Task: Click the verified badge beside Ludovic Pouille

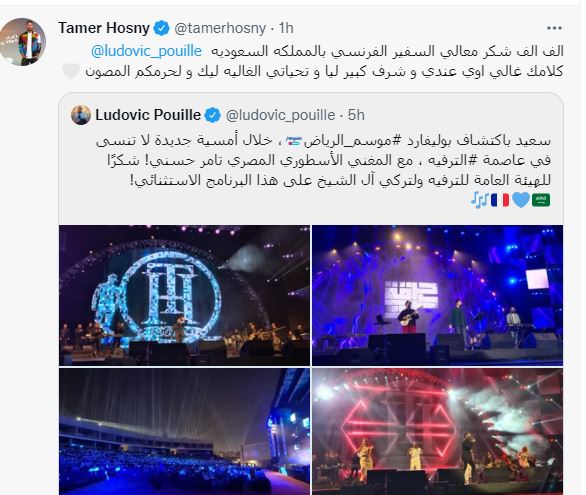Action: tap(213, 115)
